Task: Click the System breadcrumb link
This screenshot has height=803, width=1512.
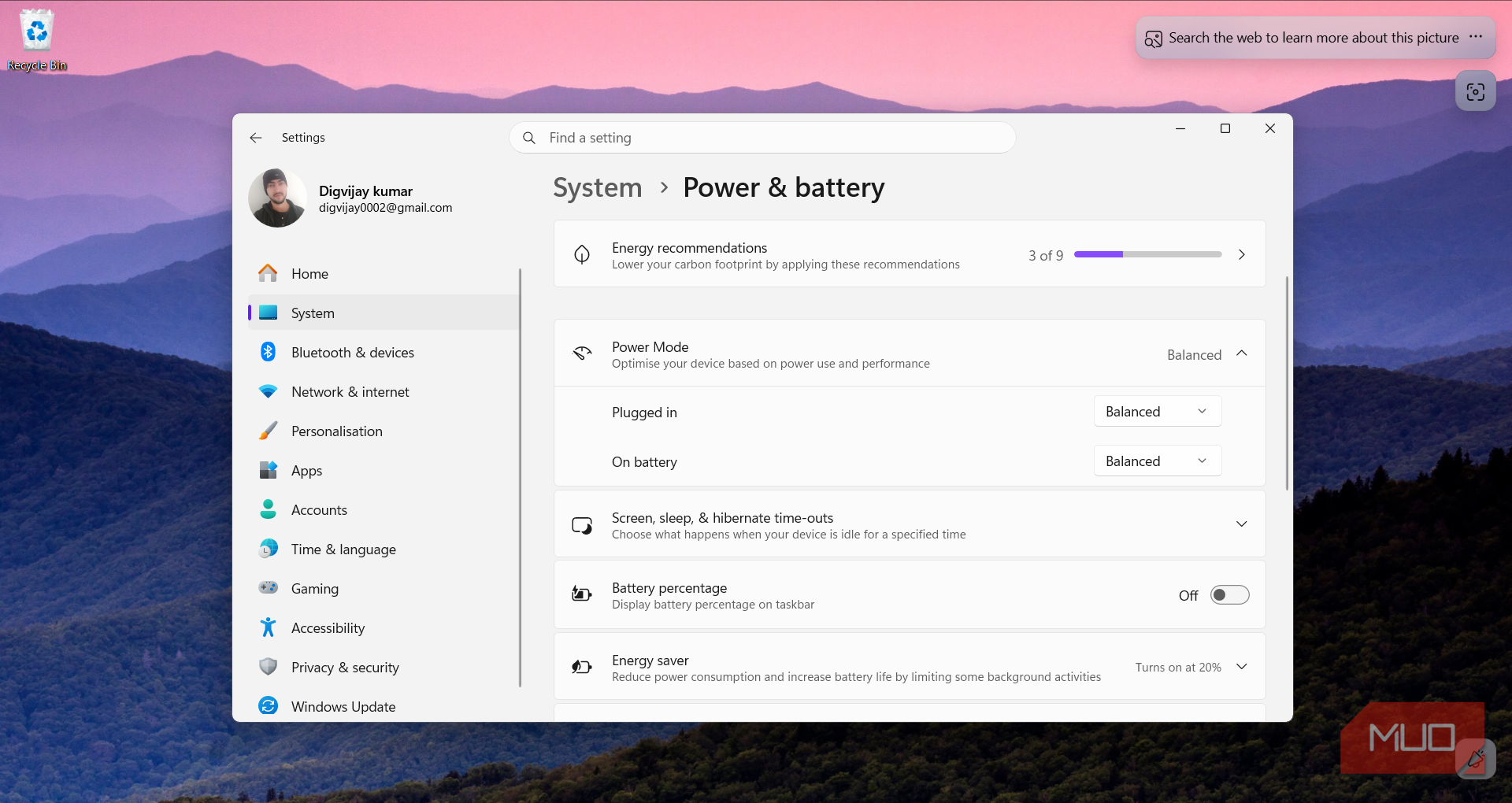Action: pyautogui.click(x=598, y=187)
